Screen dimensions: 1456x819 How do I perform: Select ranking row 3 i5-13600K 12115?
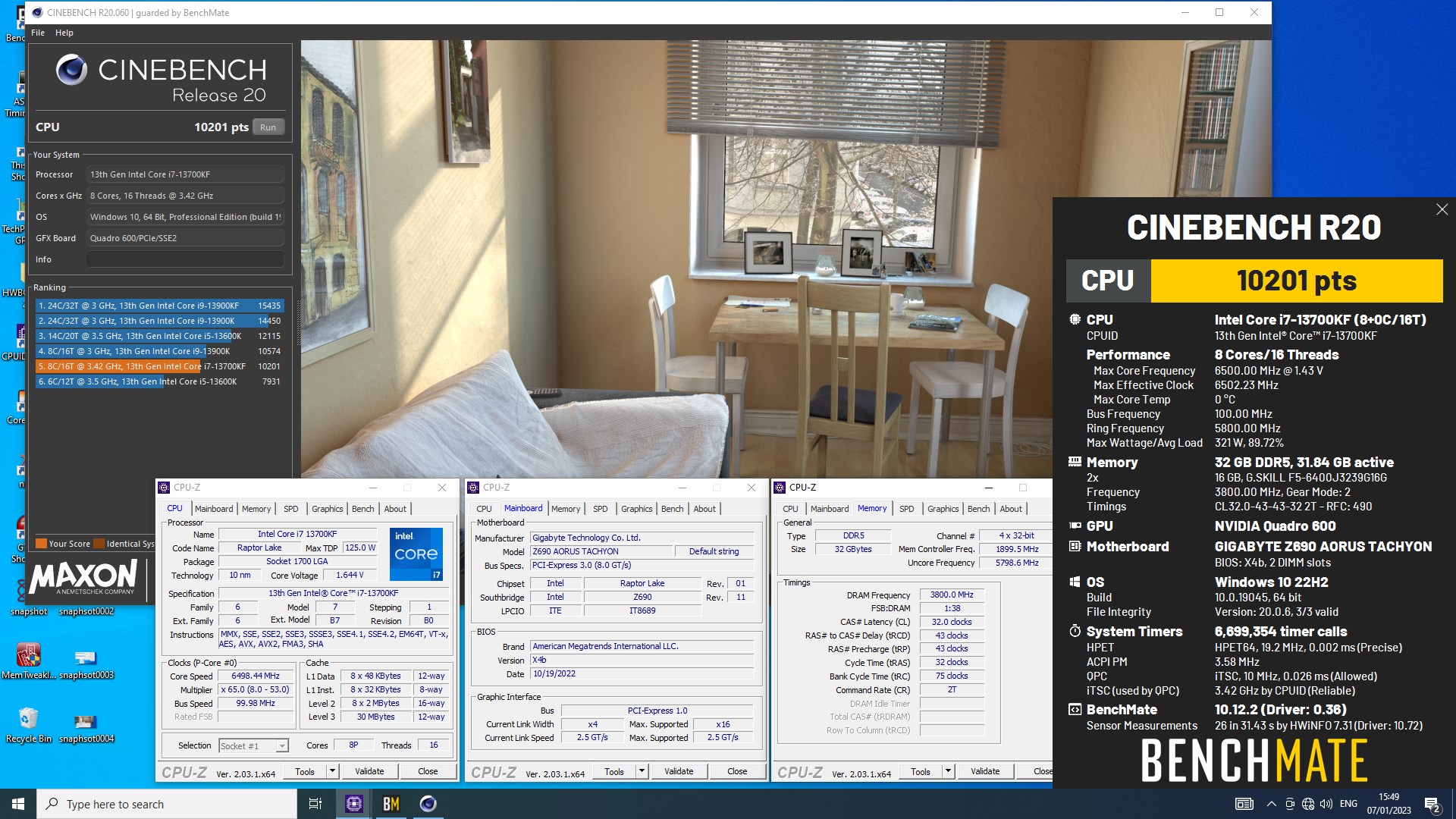coord(159,336)
